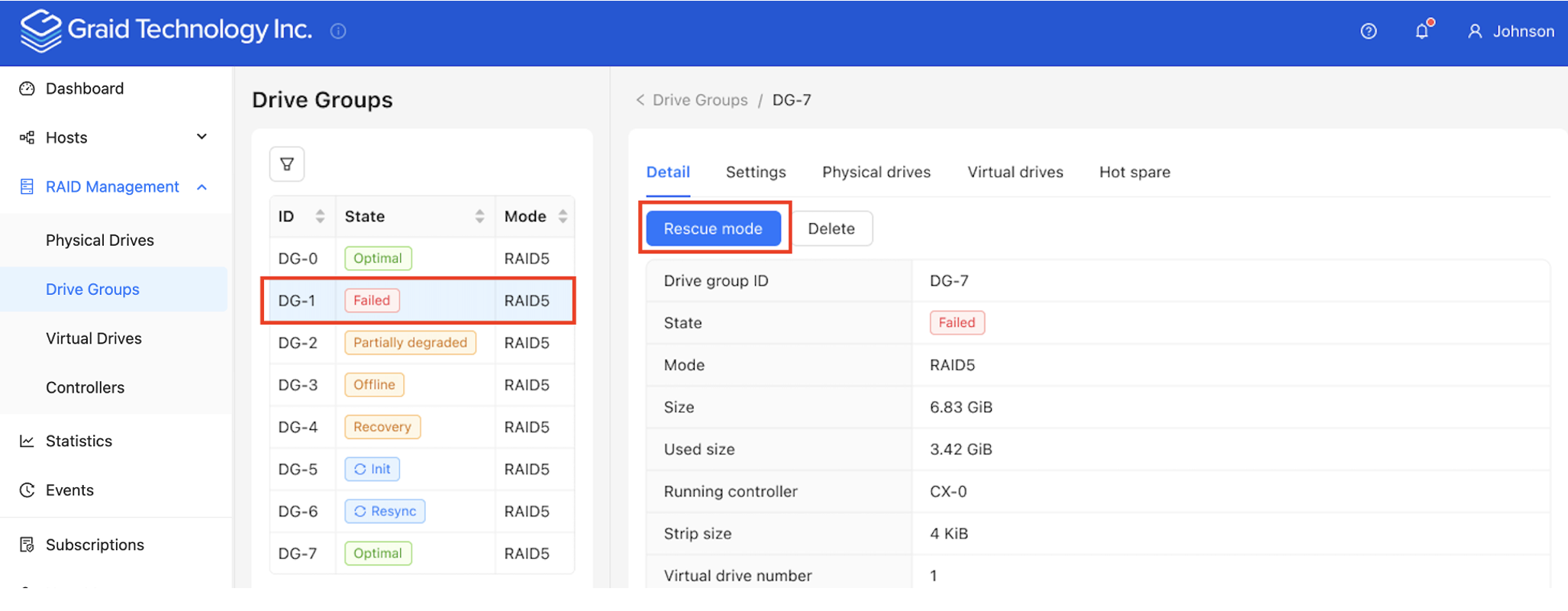Select the DG-3 row ID

coord(298,385)
